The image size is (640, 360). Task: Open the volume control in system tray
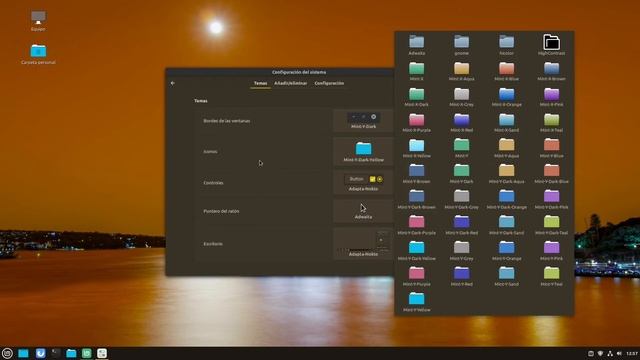click(x=620, y=353)
